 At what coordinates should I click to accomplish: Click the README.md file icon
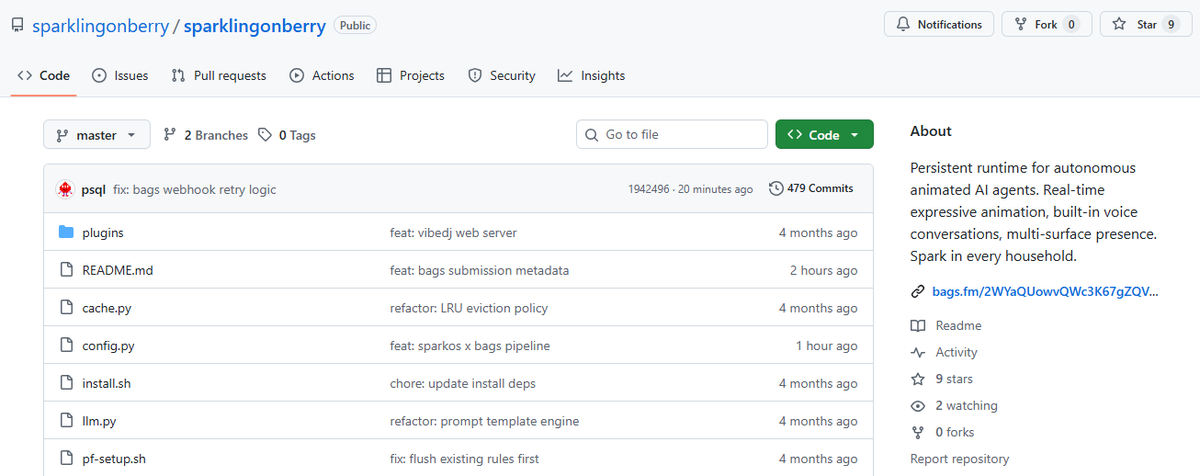(66, 270)
